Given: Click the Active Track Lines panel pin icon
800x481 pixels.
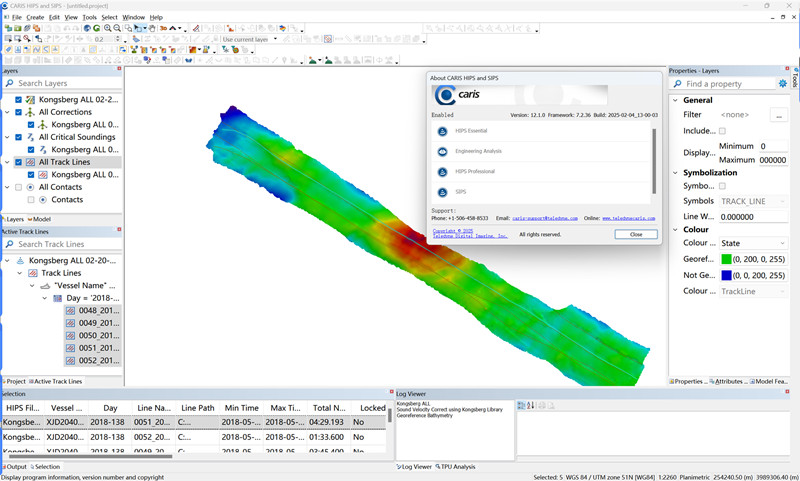Looking at the screenshot, I should [119, 230].
